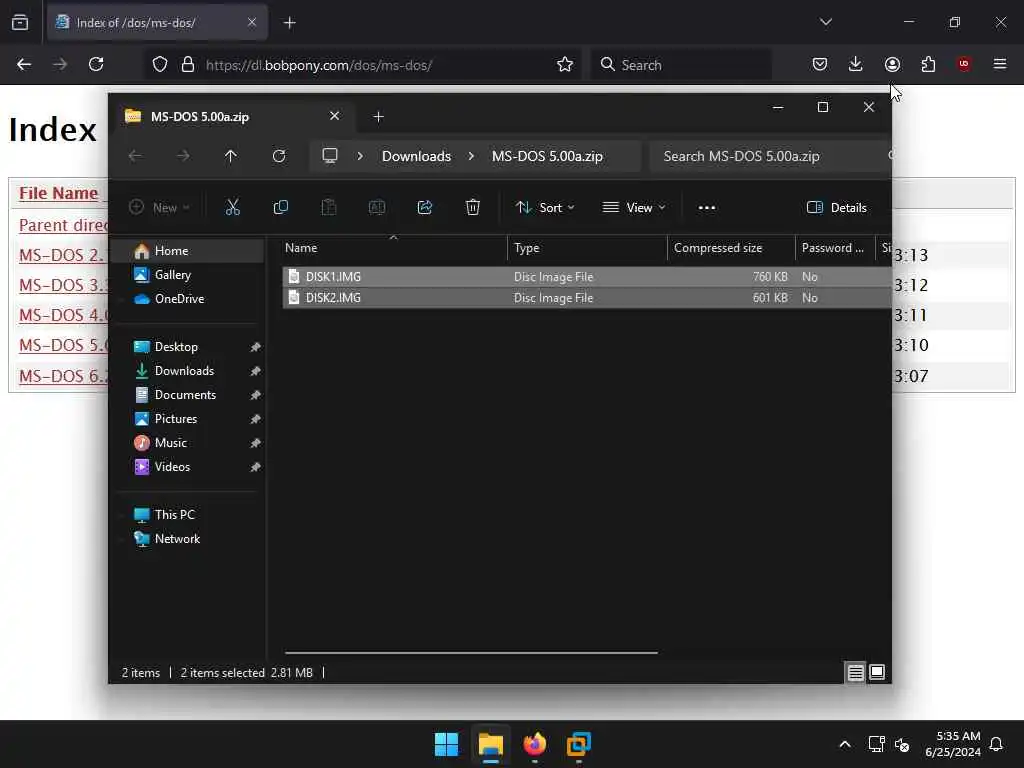1024x768 pixels.
Task: Open OneDrive in navigation pane
Action: pyautogui.click(x=179, y=299)
